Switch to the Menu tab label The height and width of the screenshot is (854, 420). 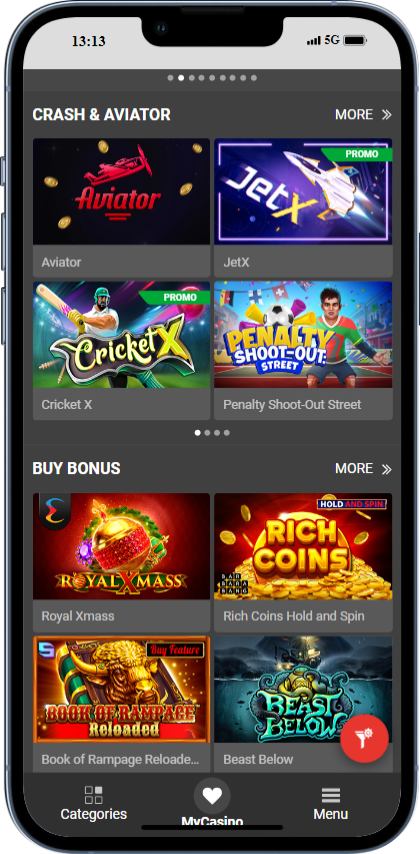coord(331,814)
